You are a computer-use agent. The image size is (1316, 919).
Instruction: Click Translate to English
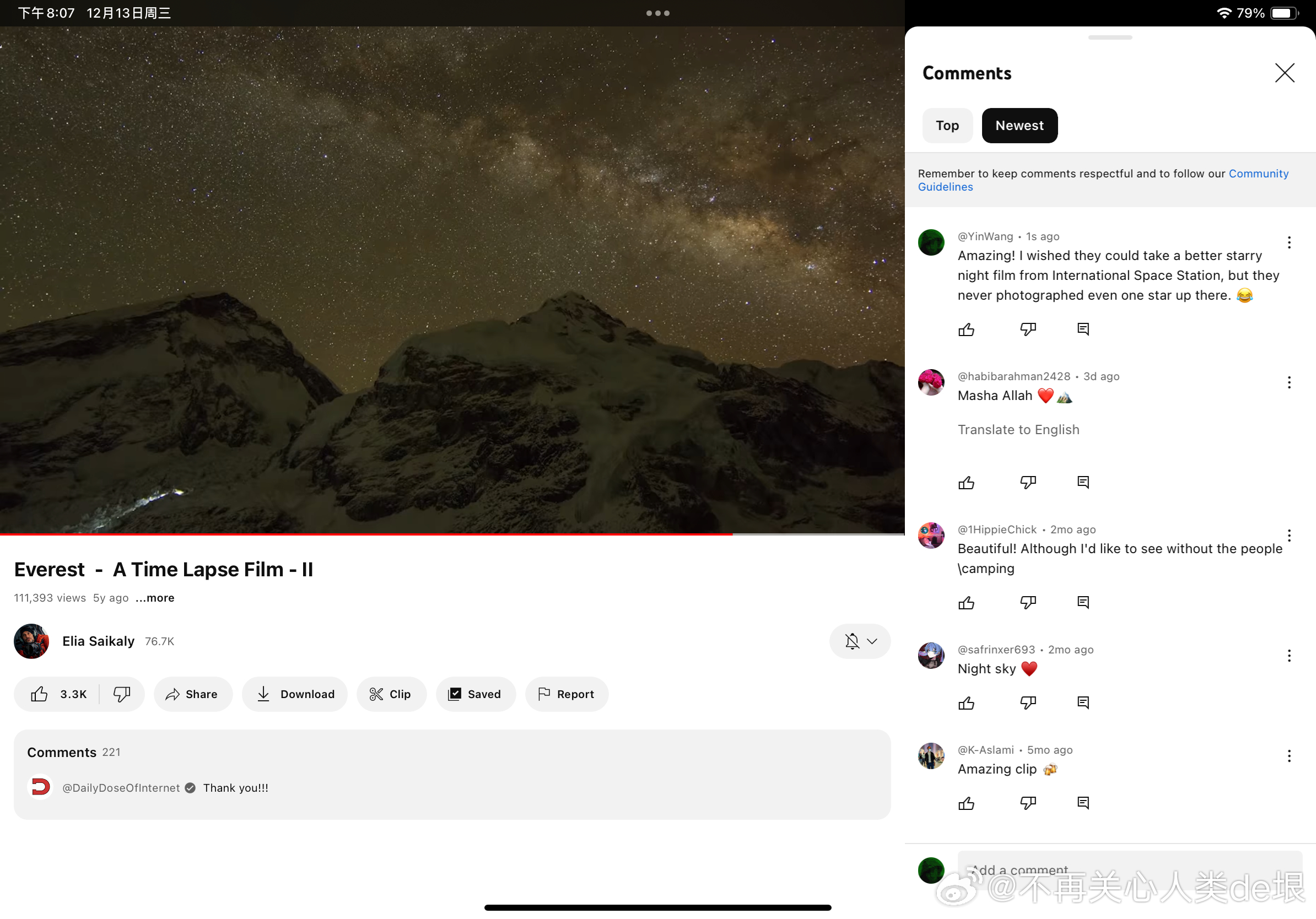click(x=1018, y=430)
